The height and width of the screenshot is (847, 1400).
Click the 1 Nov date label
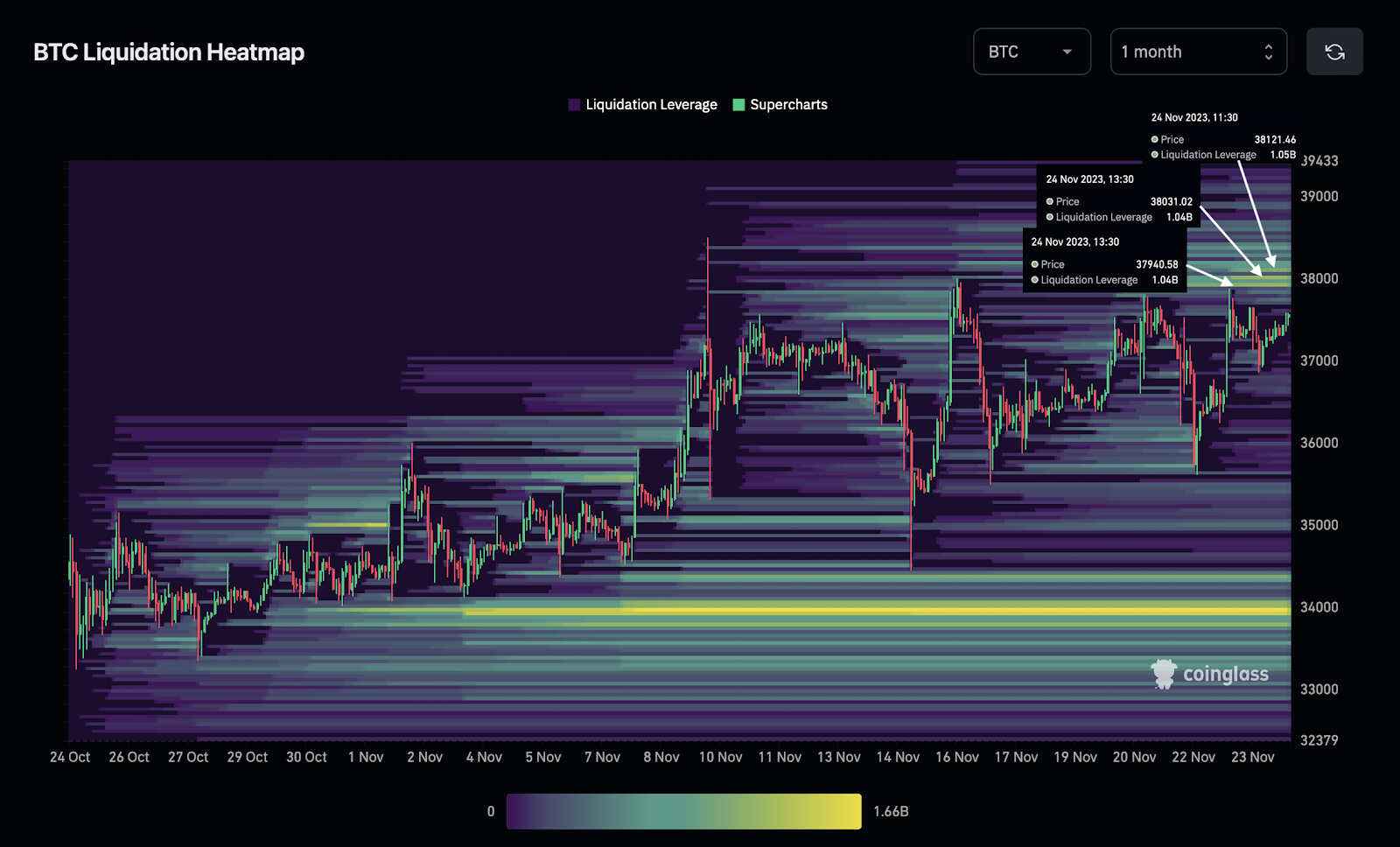pyautogui.click(x=366, y=757)
